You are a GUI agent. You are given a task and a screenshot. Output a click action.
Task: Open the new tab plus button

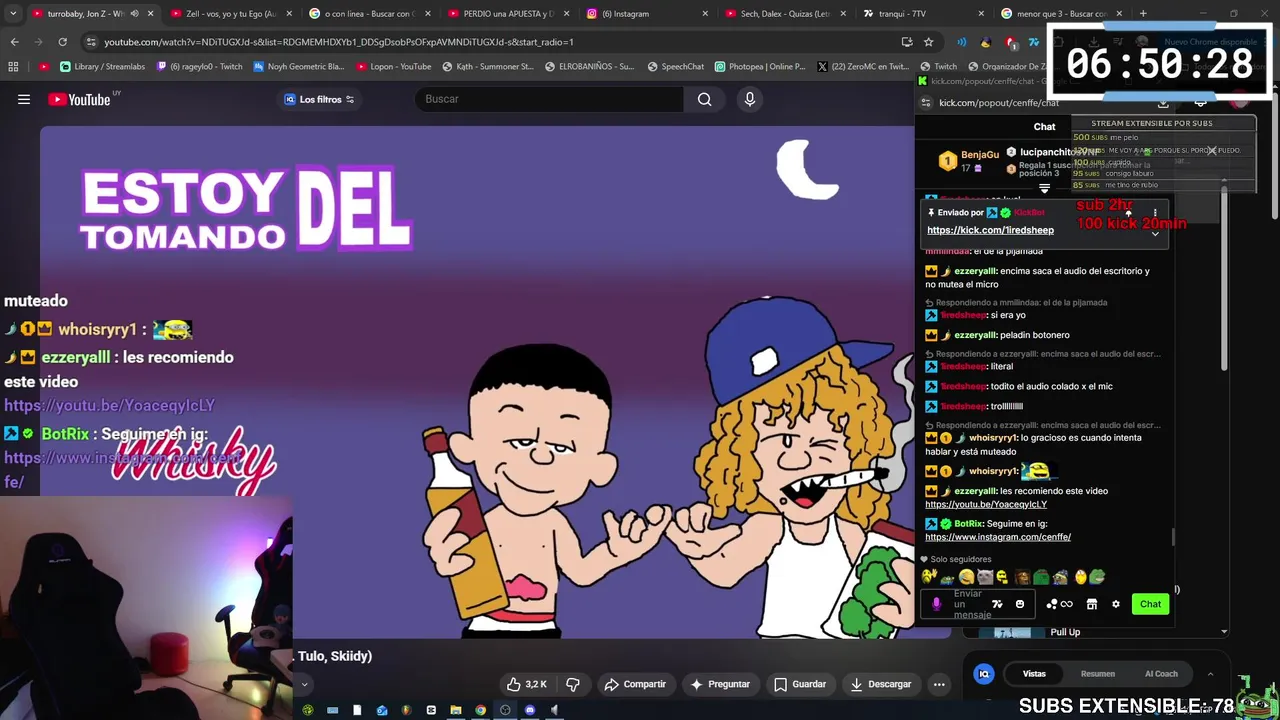pos(1143,14)
